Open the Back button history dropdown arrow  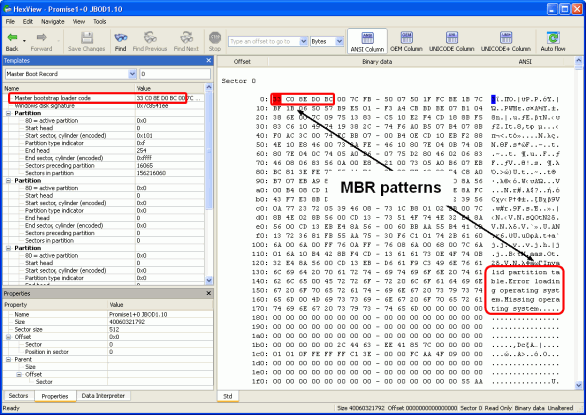[25, 41]
